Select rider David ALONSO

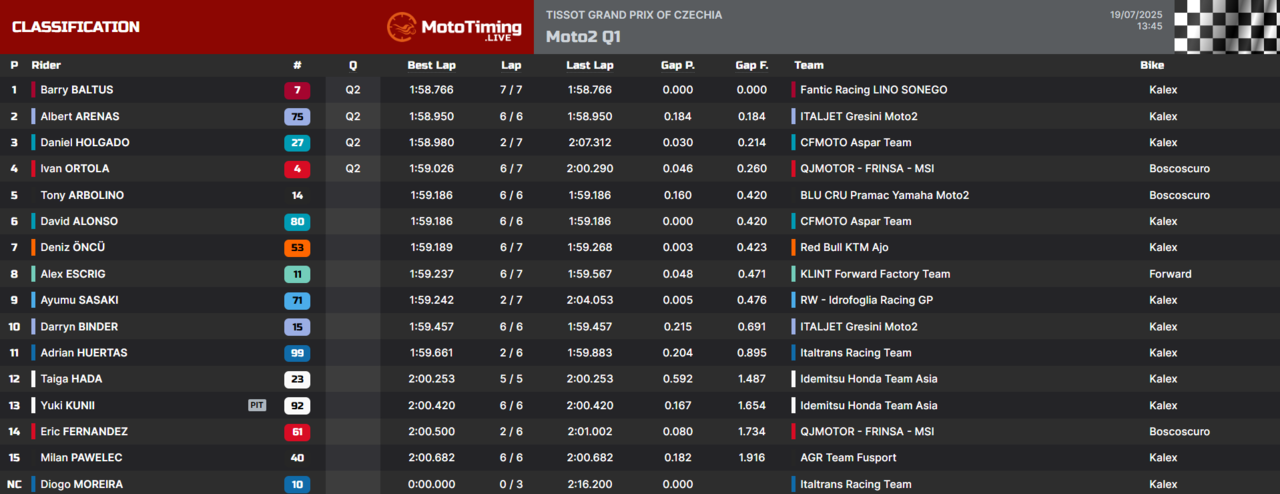79,221
